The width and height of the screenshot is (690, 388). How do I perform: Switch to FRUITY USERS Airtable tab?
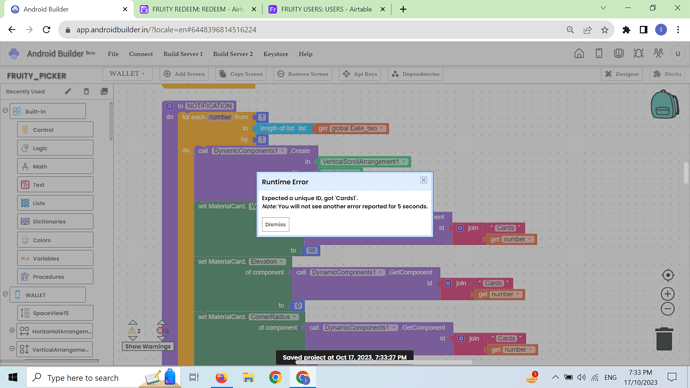coord(326,9)
